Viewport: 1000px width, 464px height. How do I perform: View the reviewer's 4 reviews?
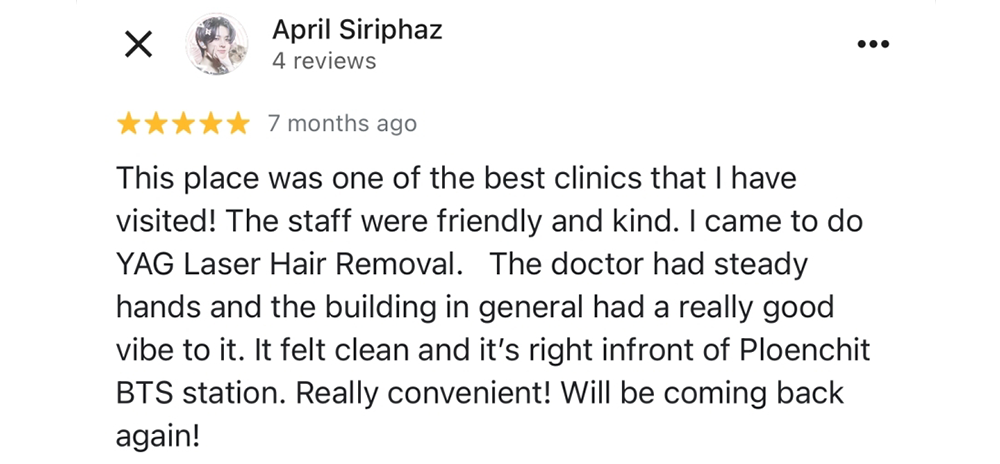[x=324, y=61]
